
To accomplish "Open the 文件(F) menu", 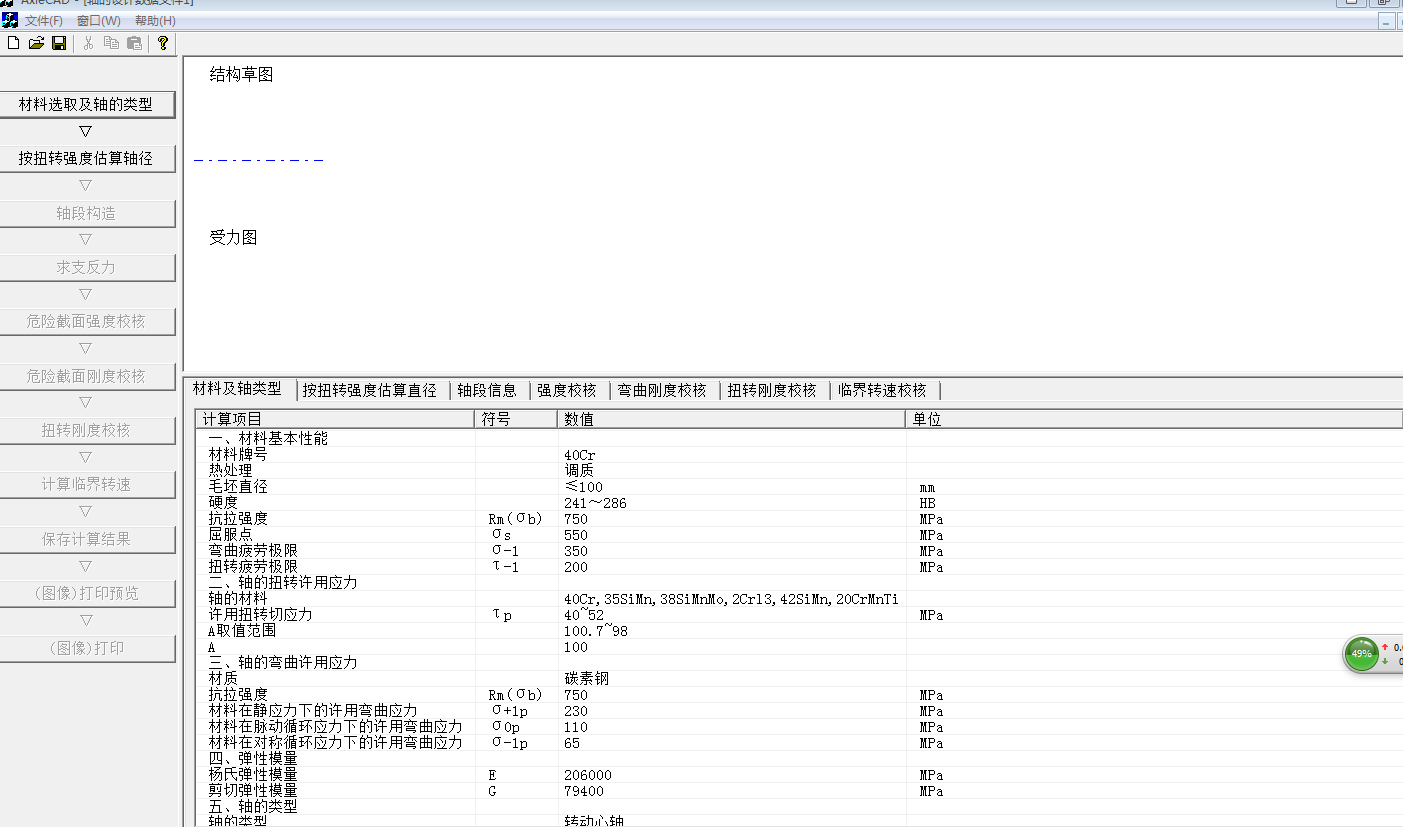I will pyautogui.click(x=44, y=21).
